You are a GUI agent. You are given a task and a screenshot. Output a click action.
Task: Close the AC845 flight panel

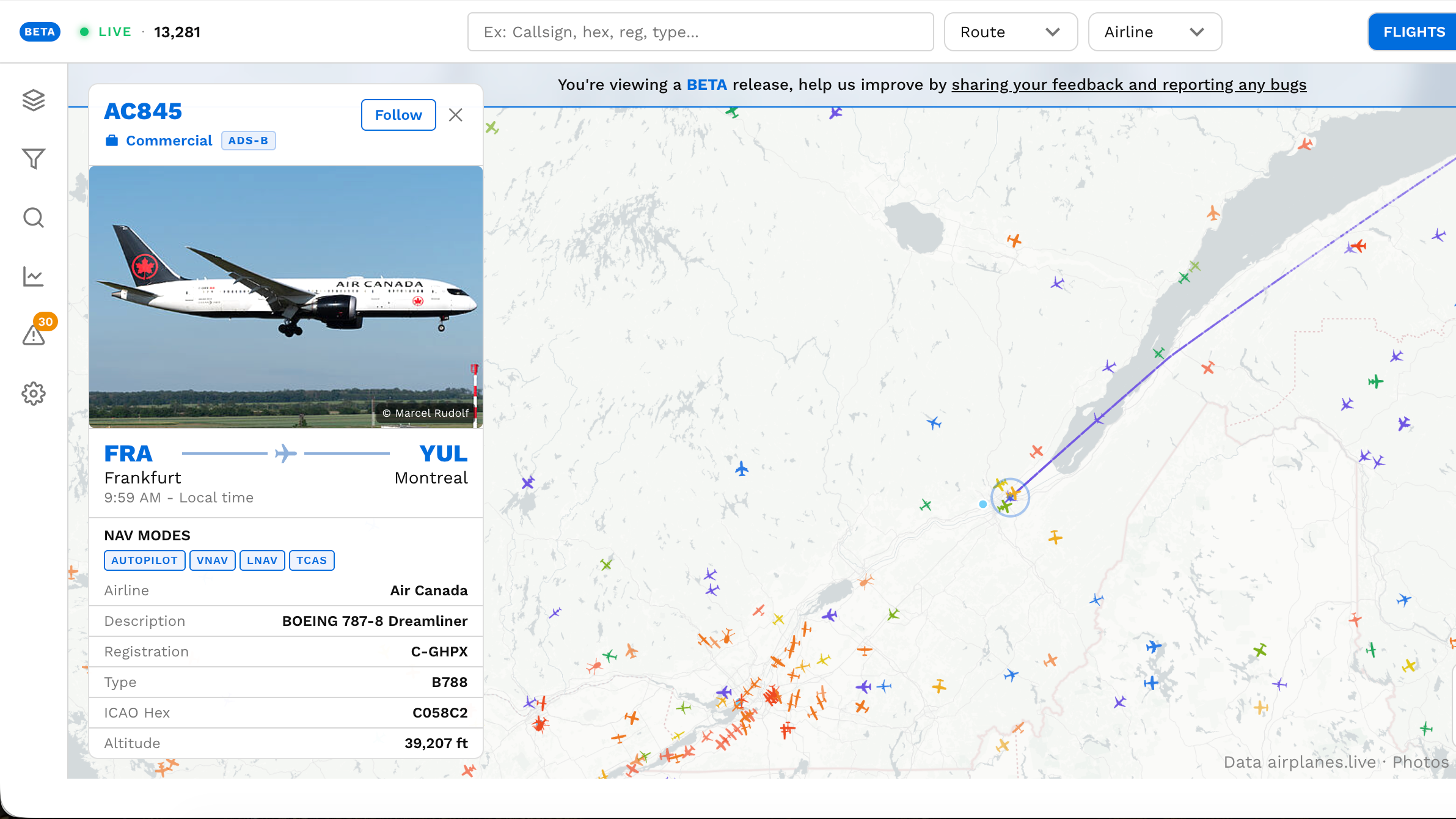pyautogui.click(x=455, y=115)
